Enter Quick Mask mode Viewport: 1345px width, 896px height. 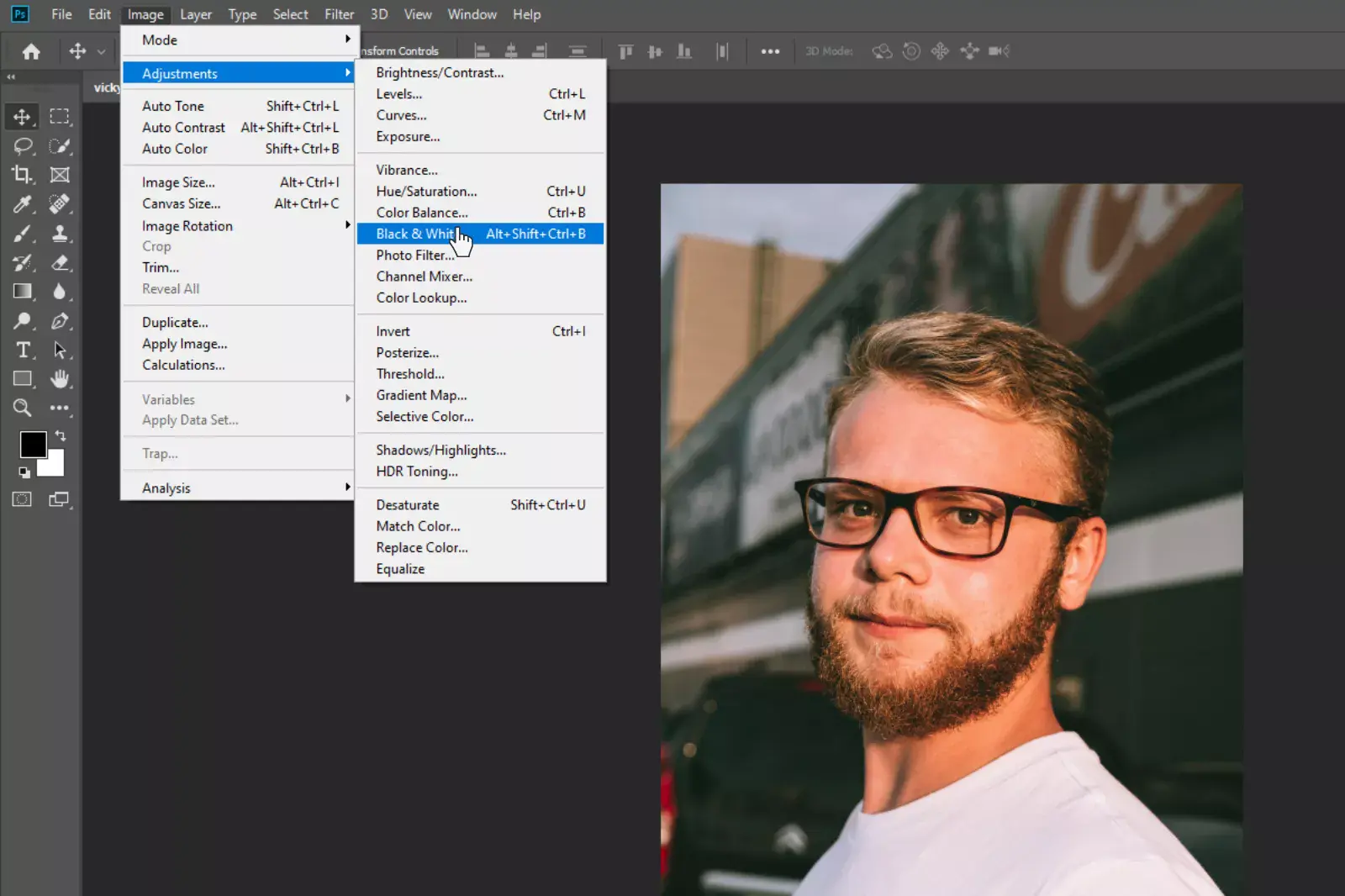pyautogui.click(x=22, y=498)
